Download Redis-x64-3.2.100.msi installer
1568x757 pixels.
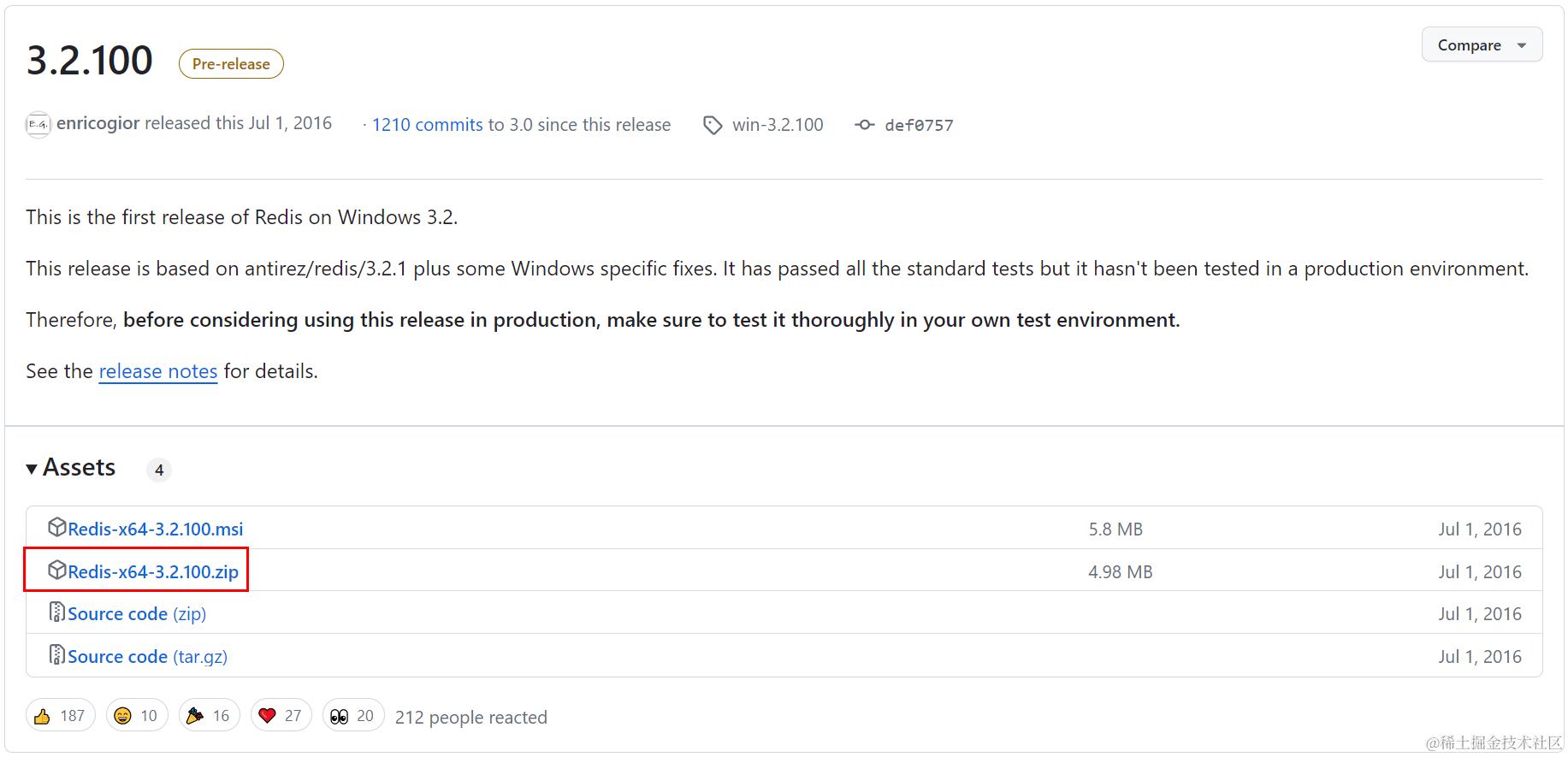point(156,529)
